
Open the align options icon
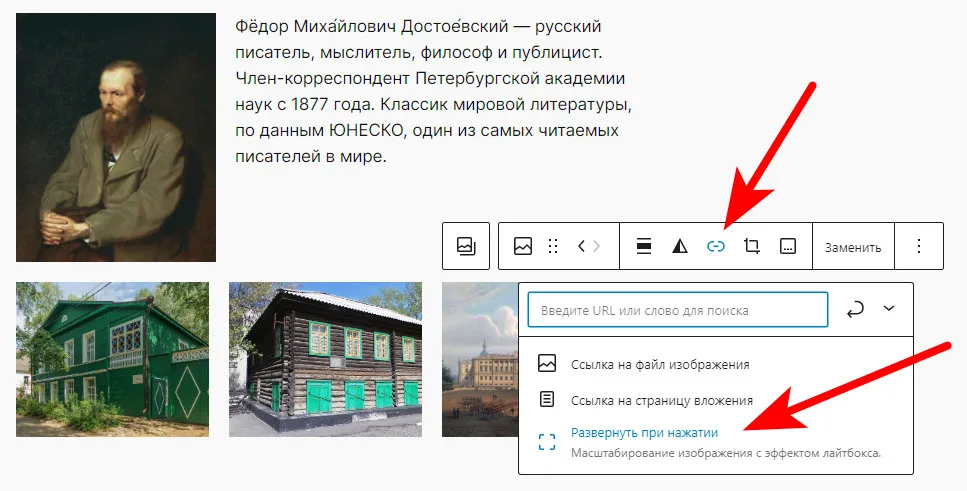click(x=644, y=246)
